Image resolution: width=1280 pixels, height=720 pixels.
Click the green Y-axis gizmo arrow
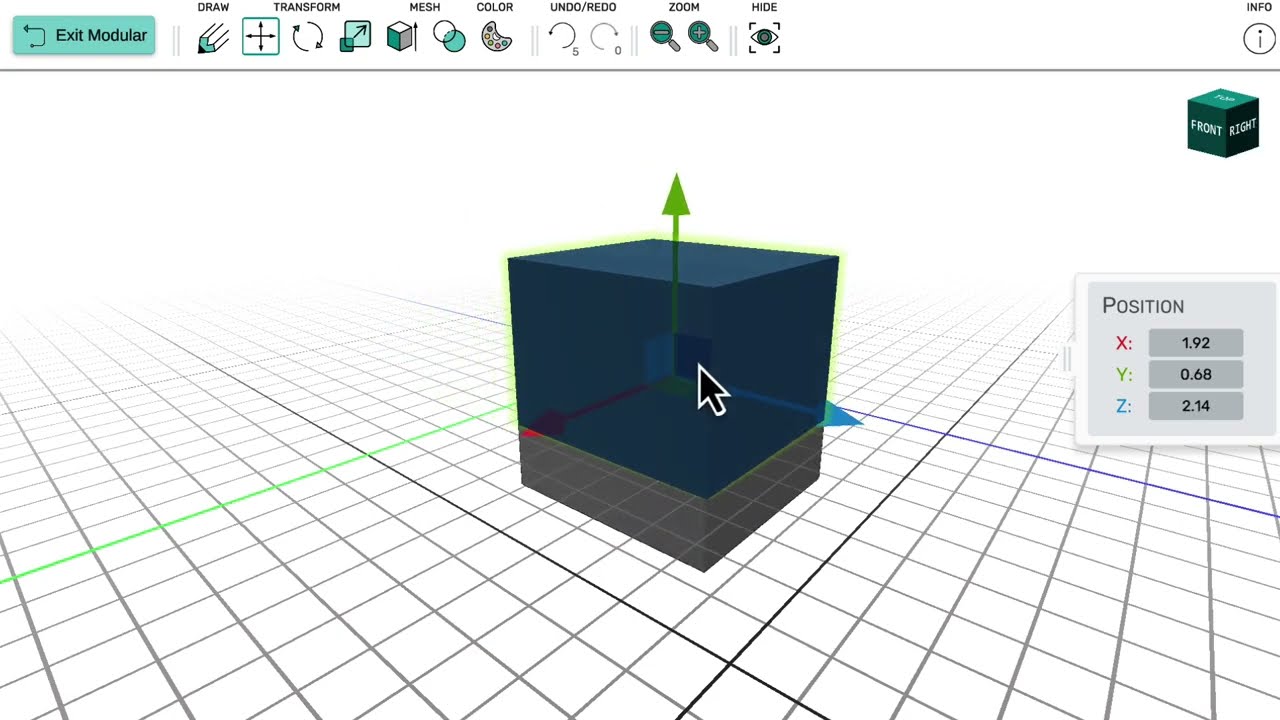click(x=676, y=194)
